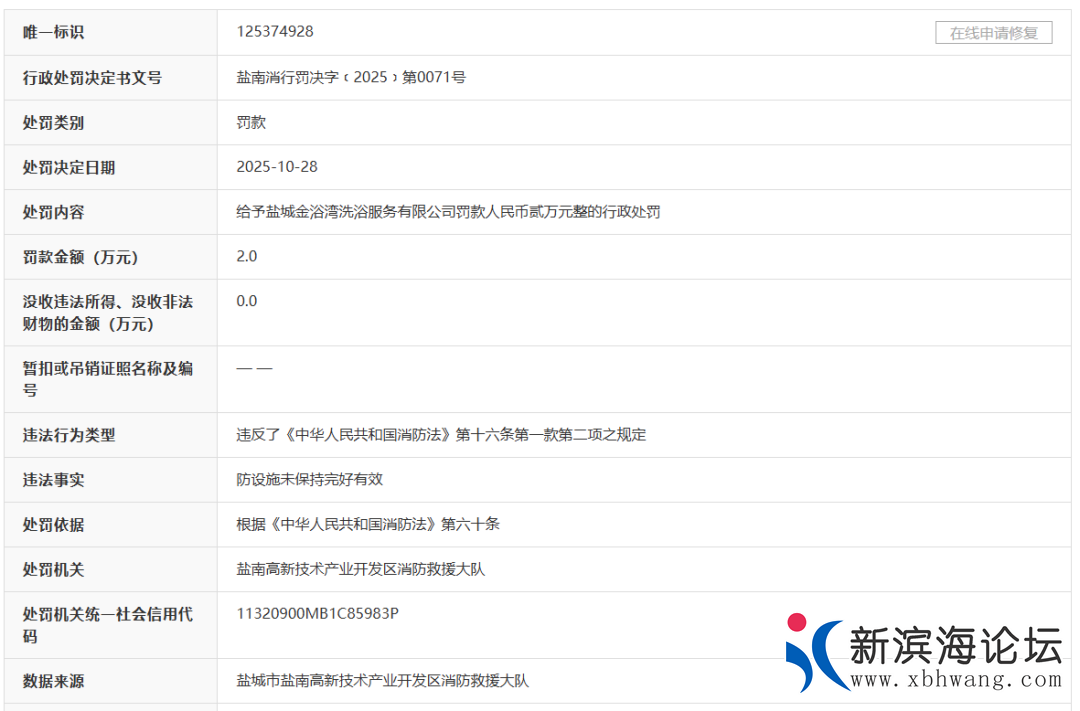Click the 数据来源 row label
This screenshot has width=1080, height=711.
tap(54, 681)
